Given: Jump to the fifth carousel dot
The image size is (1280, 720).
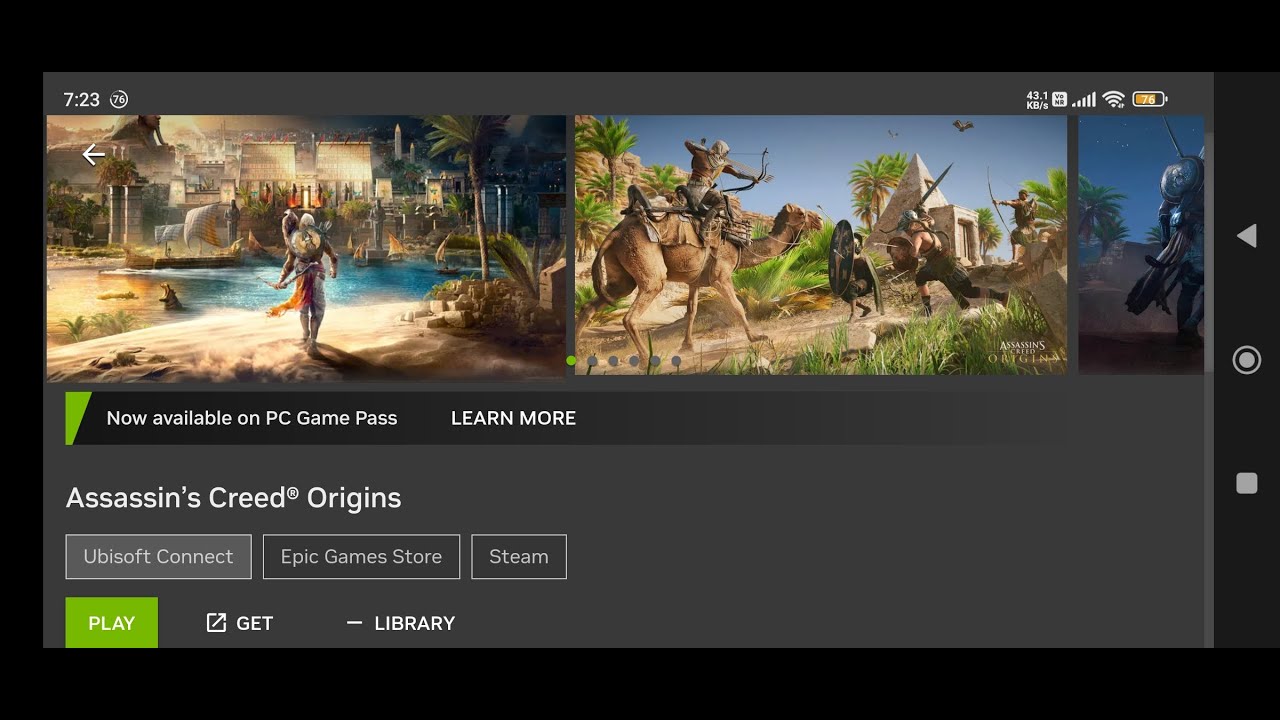Looking at the screenshot, I should [655, 361].
